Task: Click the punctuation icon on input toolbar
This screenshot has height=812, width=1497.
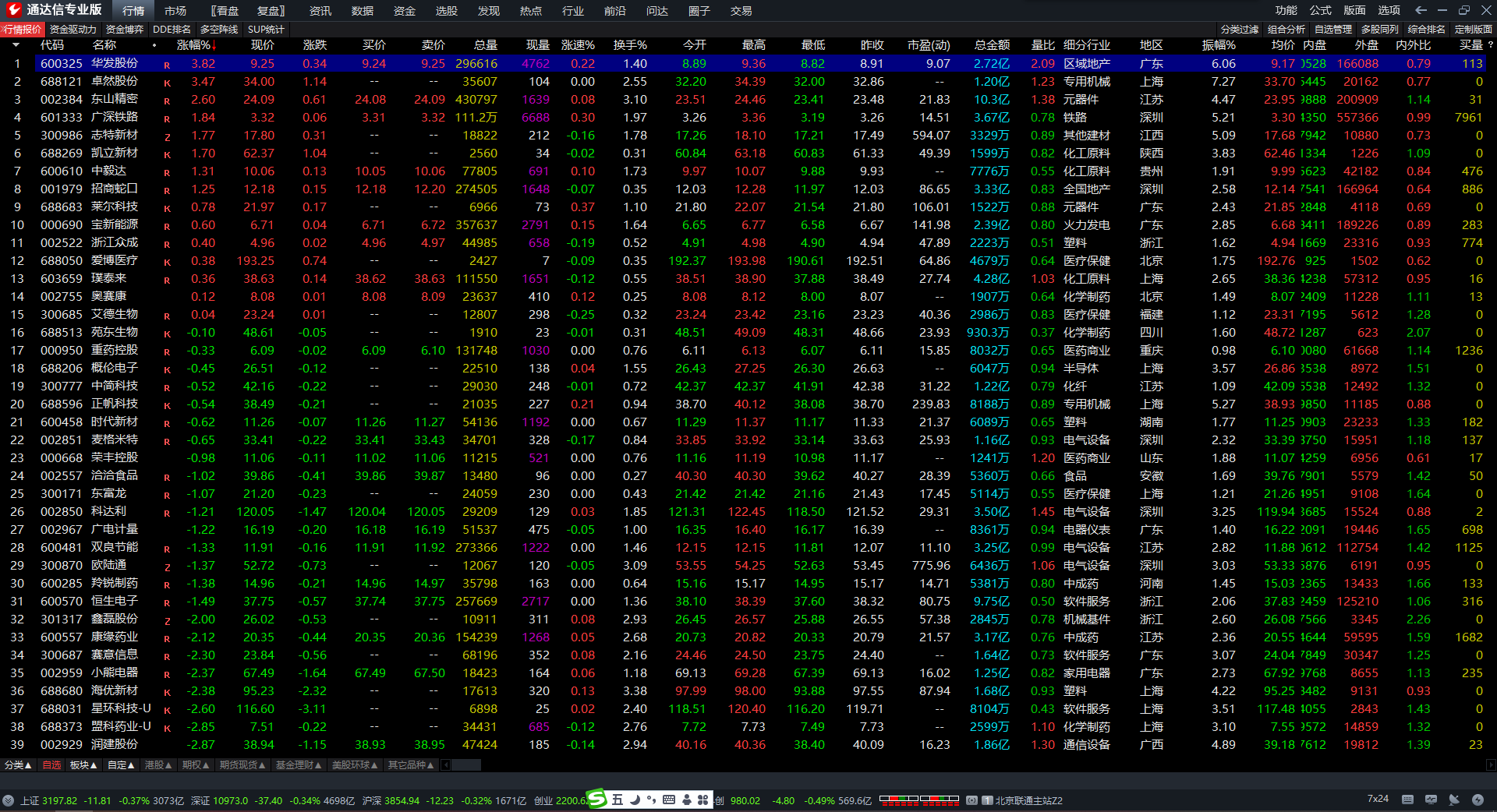Action: tap(651, 800)
